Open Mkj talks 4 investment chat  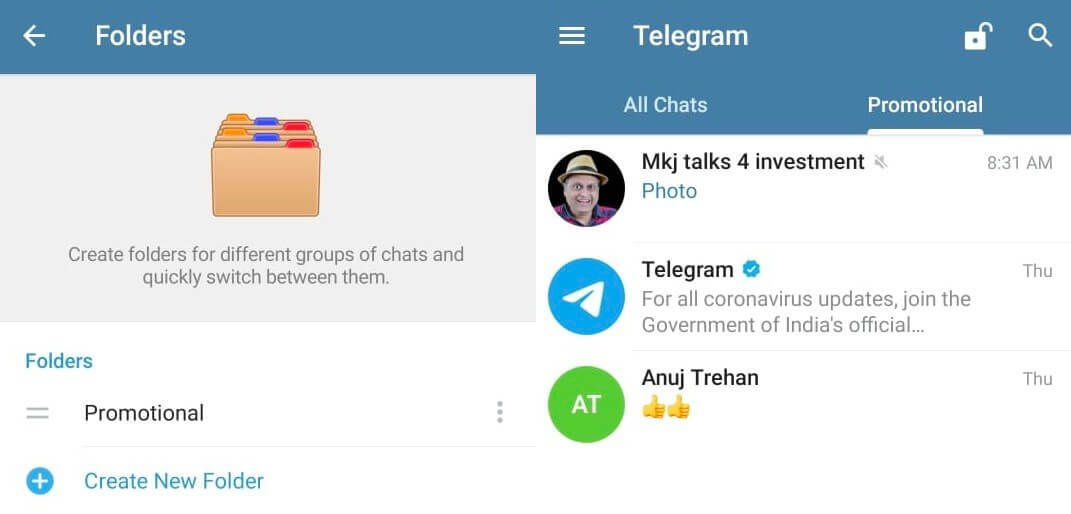tap(803, 188)
